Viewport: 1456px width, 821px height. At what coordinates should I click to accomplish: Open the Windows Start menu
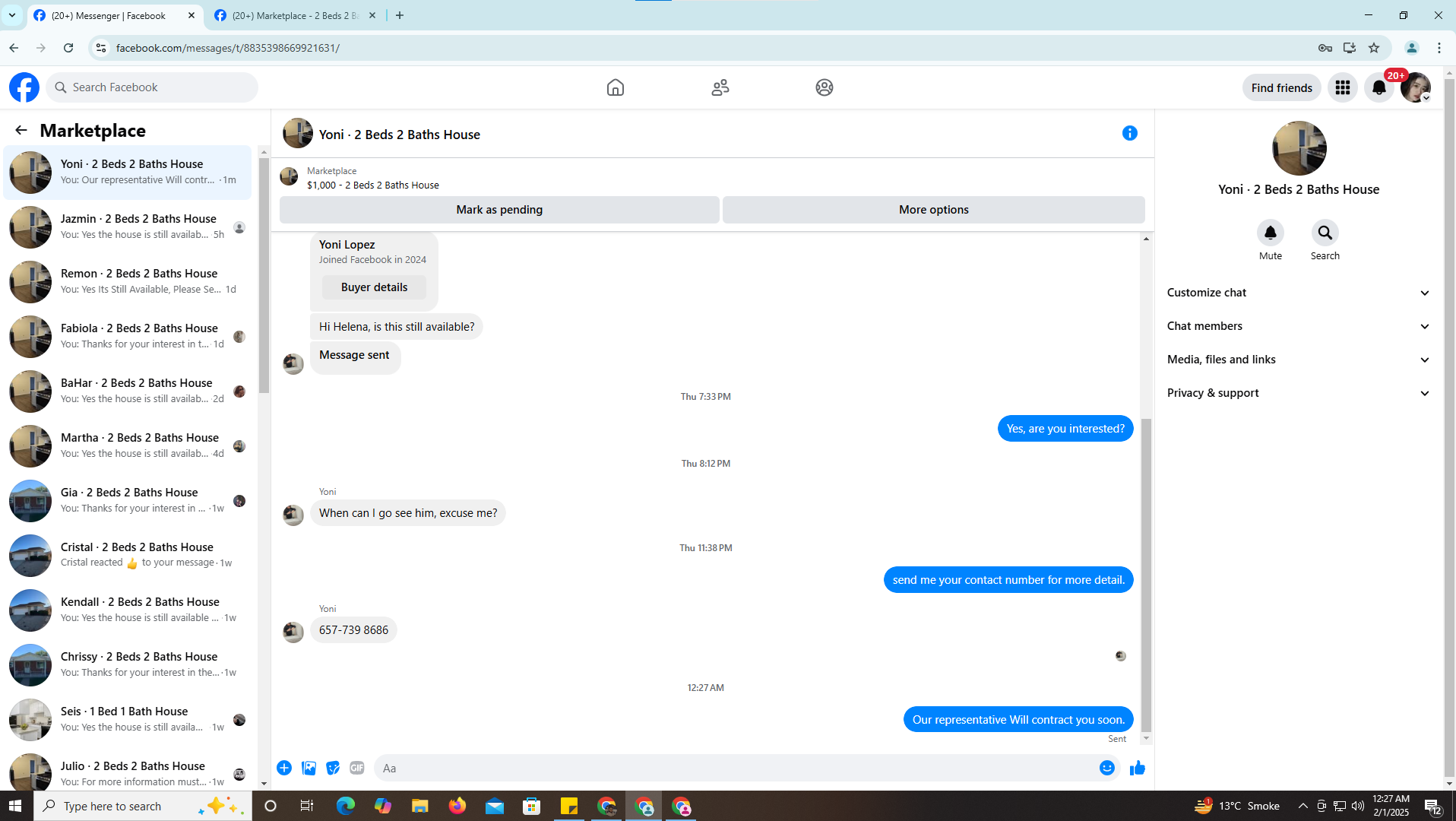pyautogui.click(x=15, y=806)
